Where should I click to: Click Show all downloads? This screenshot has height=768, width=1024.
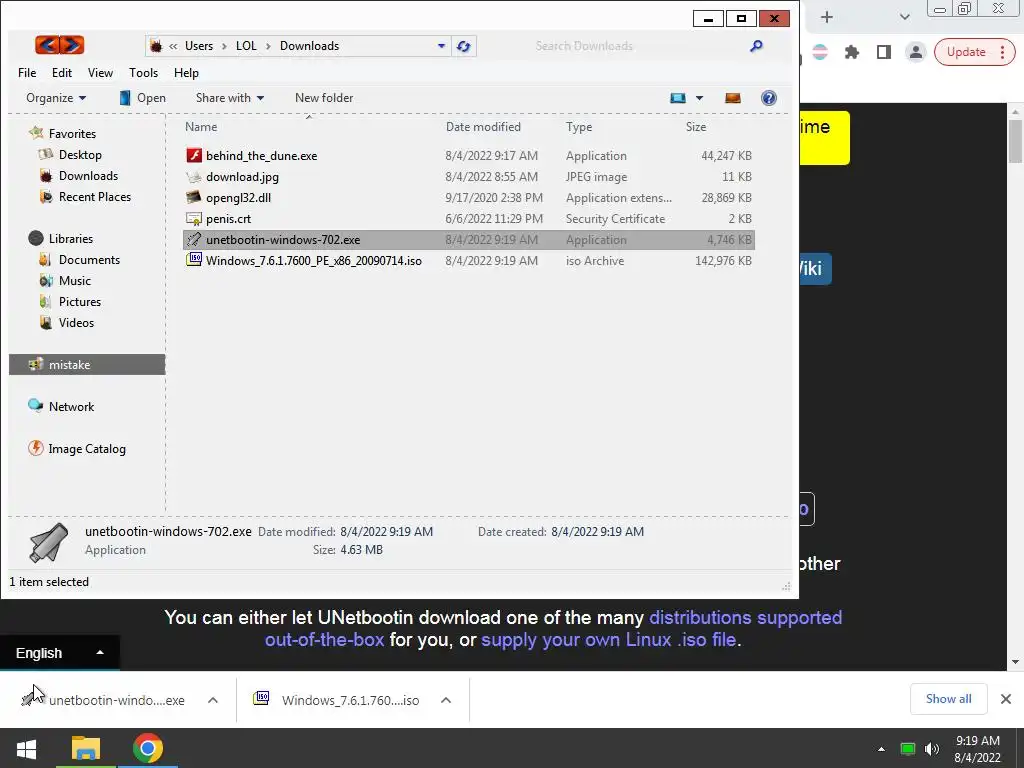tap(948, 699)
